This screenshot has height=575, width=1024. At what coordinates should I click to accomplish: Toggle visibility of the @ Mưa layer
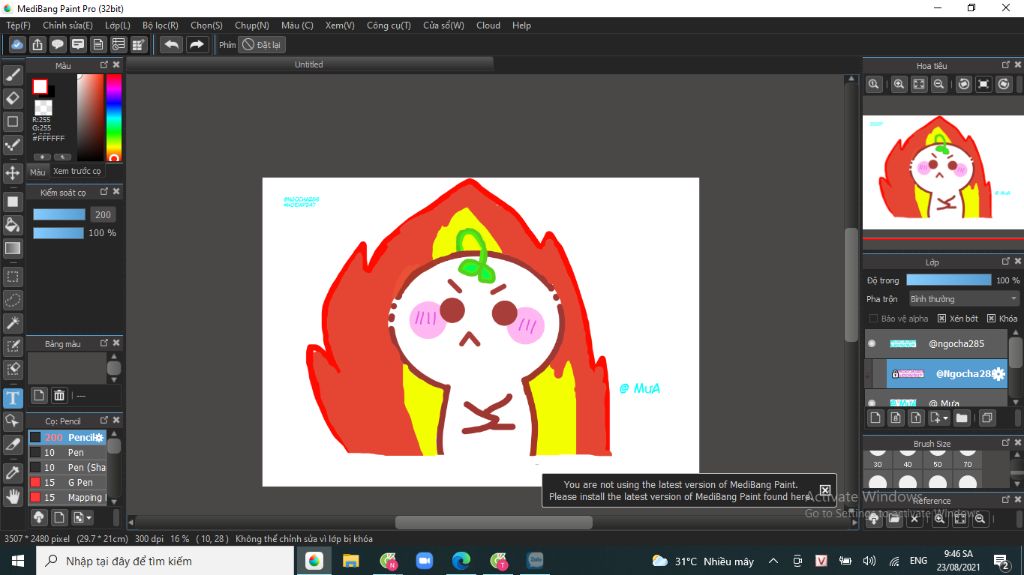(x=872, y=402)
